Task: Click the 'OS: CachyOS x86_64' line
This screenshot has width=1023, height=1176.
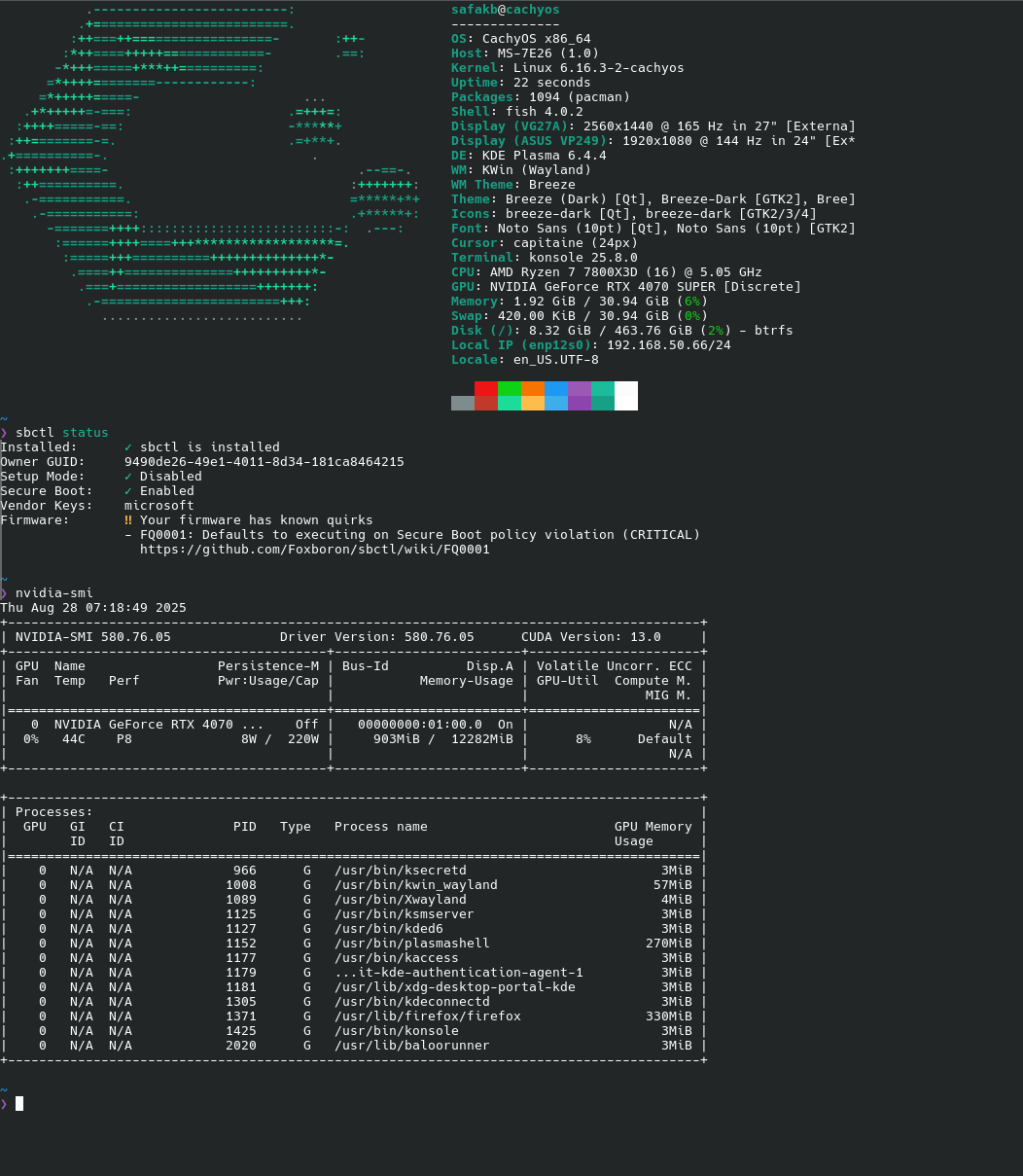Action: click(521, 39)
